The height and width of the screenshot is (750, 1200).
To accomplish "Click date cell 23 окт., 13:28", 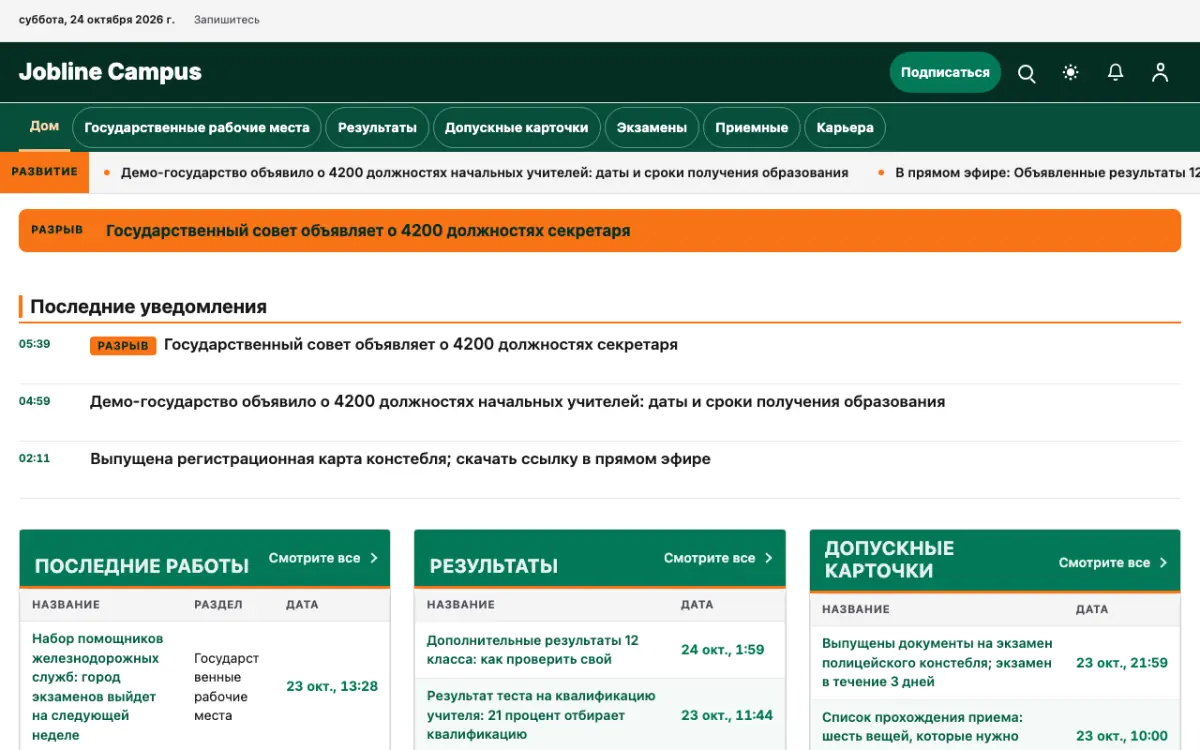I will (332, 686).
